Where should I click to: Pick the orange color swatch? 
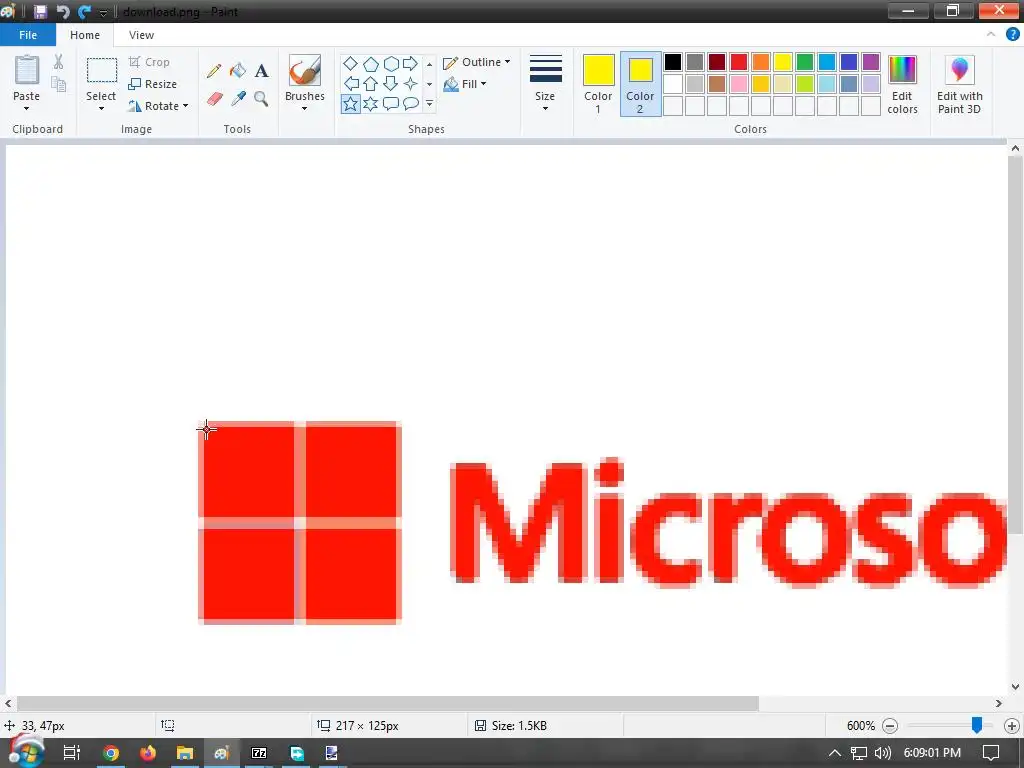761,62
